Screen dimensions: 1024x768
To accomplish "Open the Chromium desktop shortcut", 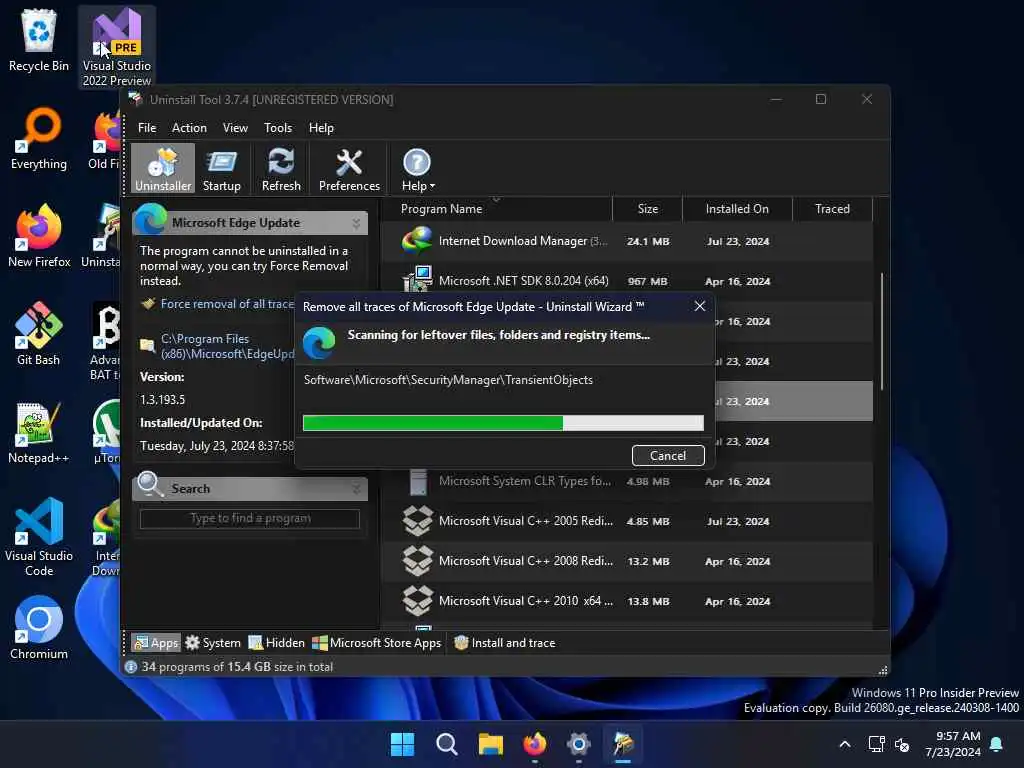I will pyautogui.click(x=39, y=628).
